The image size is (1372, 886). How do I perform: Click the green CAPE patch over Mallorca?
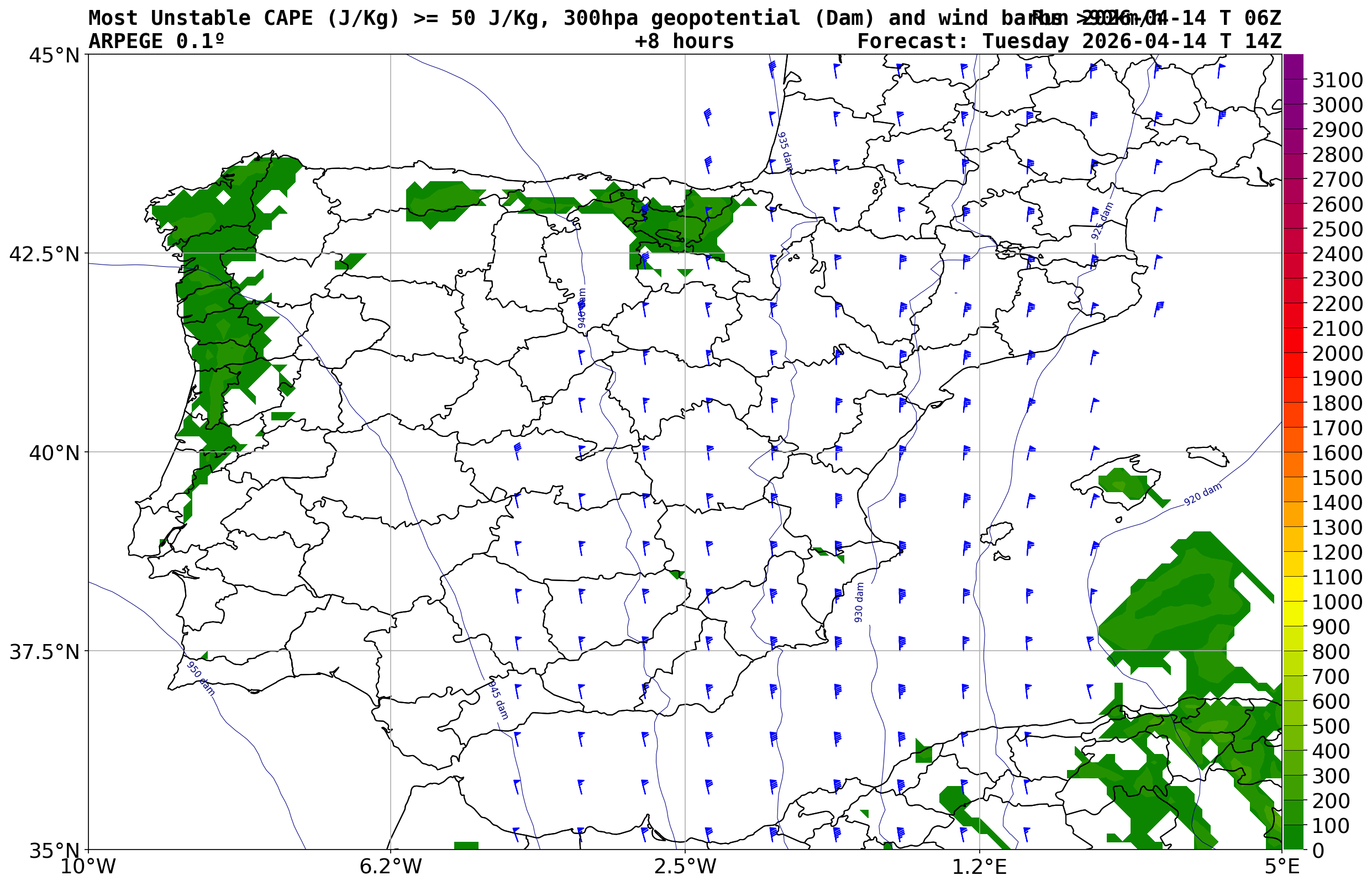(x=1123, y=482)
